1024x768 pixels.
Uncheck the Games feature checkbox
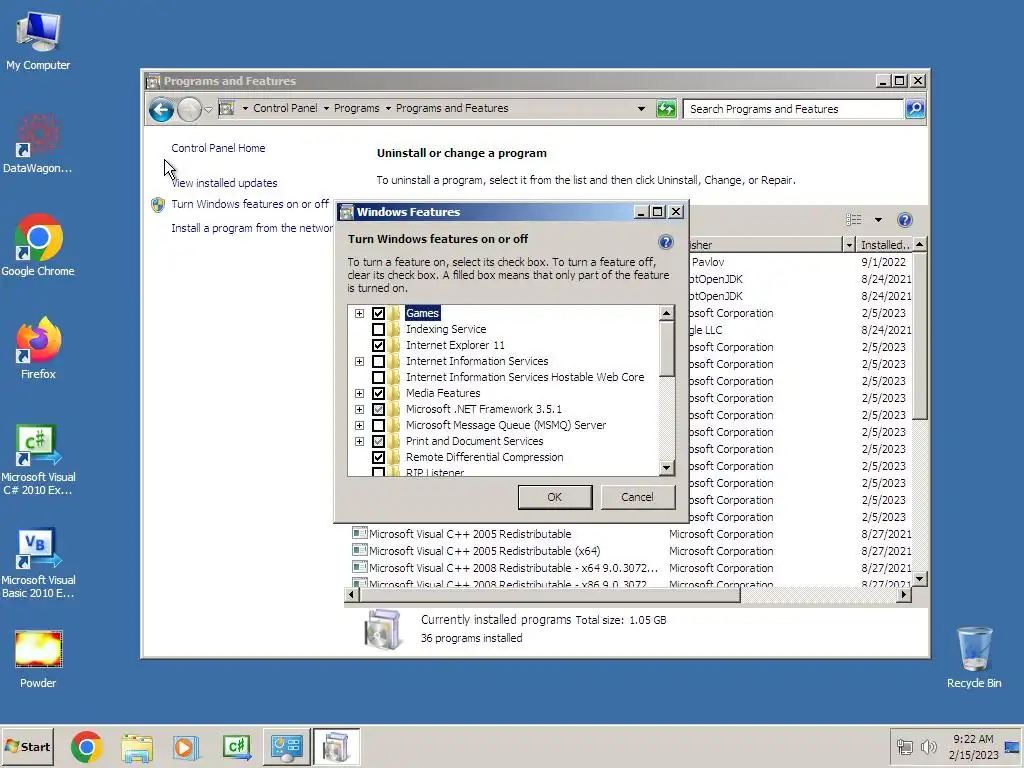click(378, 313)
